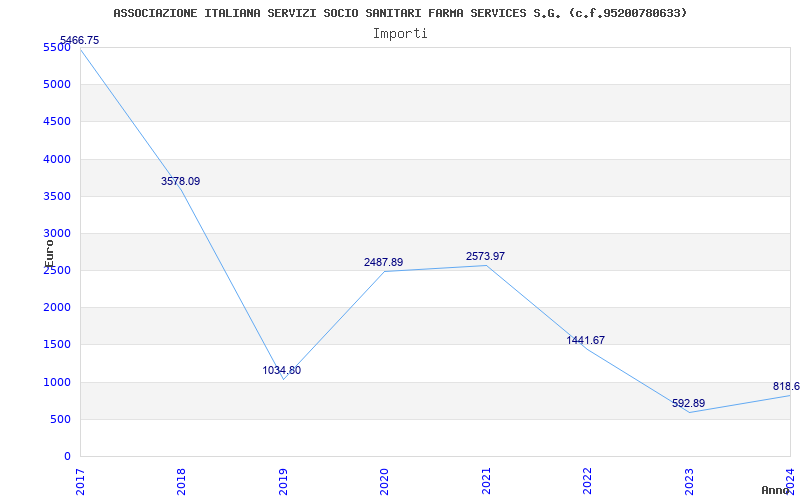Click the Associazione Italiana chart title
Image resolution: width=800 pixels, height=500 pixels.
[400, 13]
